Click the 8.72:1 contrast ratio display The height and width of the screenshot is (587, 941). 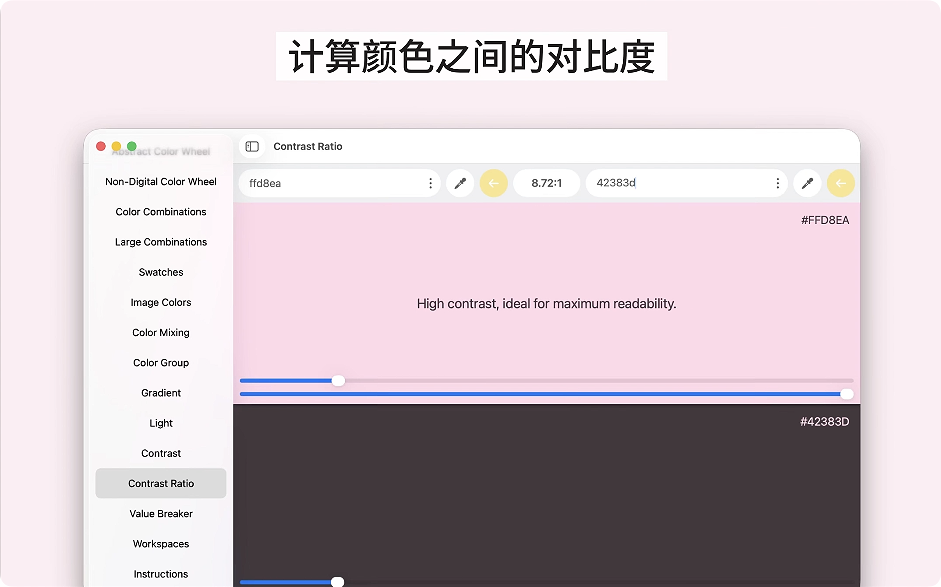(x=547, y=183)
